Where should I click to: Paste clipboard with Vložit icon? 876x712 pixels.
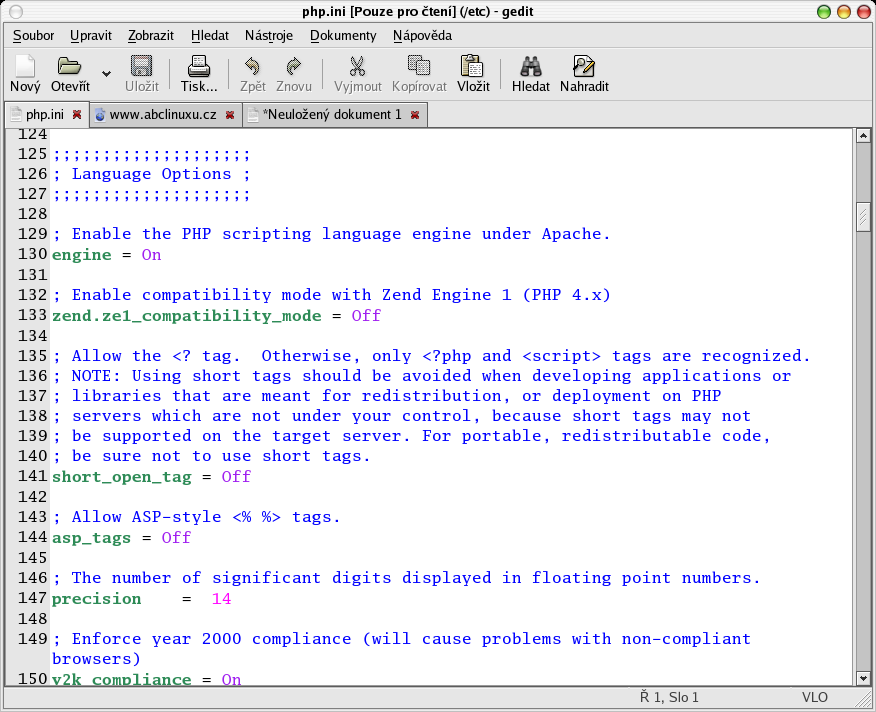[473, 73]
